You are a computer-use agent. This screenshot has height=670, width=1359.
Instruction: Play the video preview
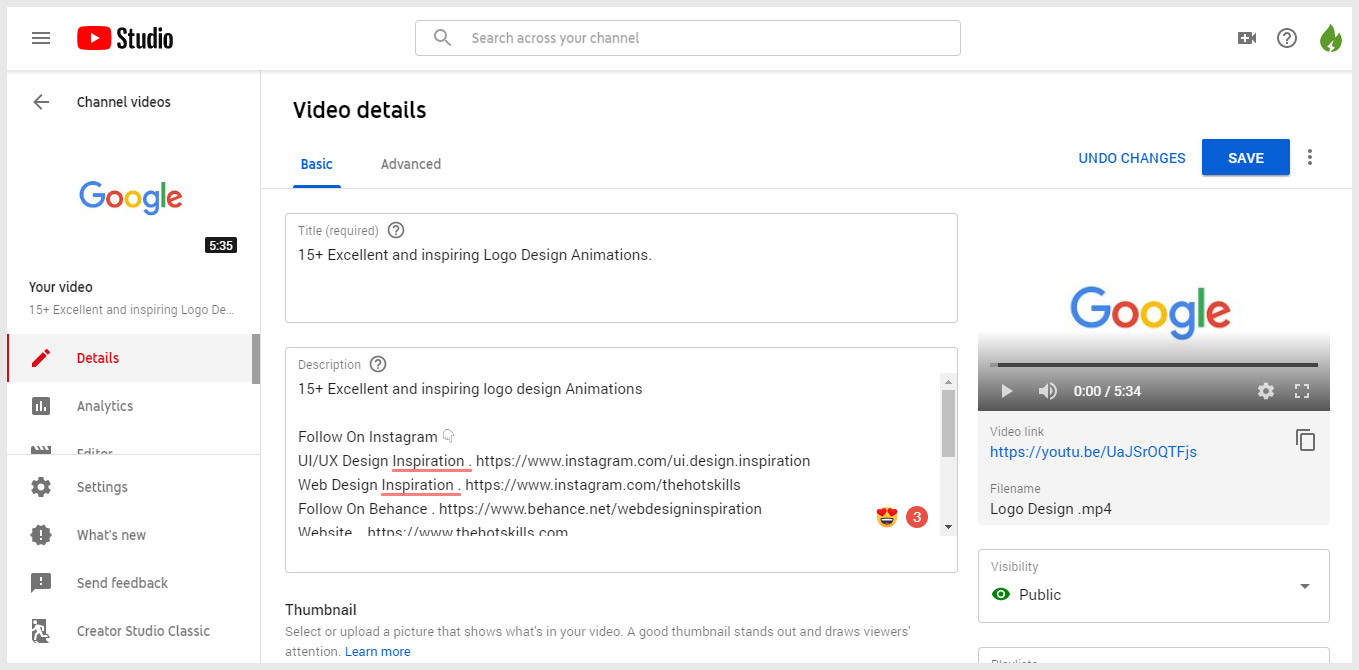(x=1007, y=391)
